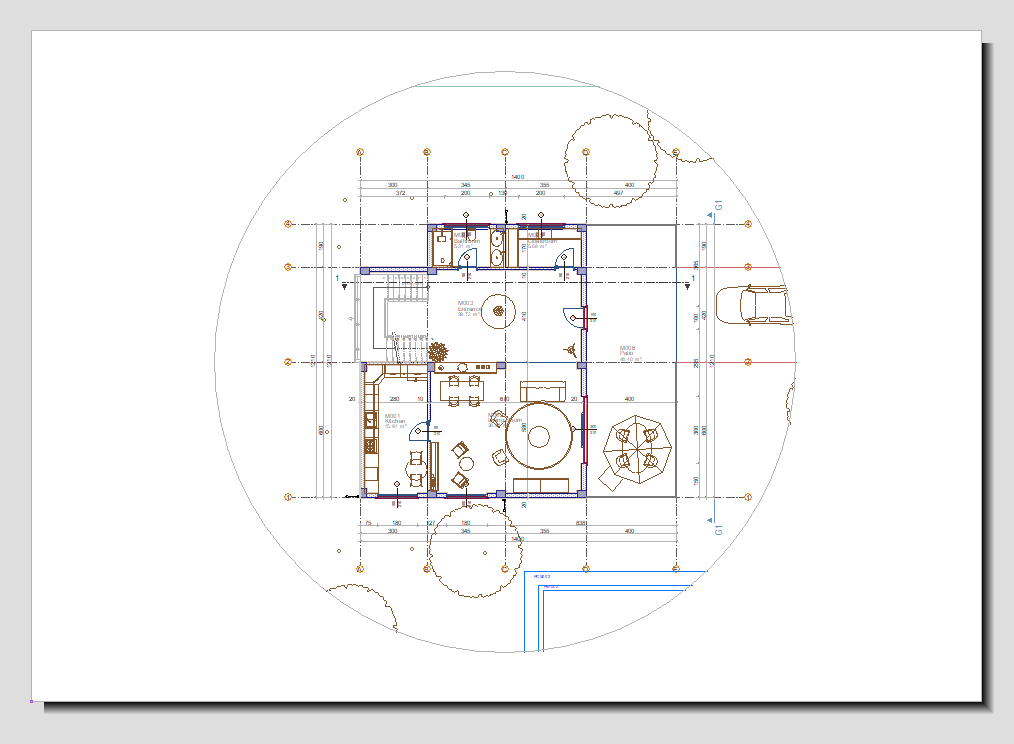Select the bathroom double sink vanity
Screen dimensions: 1014x744
[x=497, y=247]
